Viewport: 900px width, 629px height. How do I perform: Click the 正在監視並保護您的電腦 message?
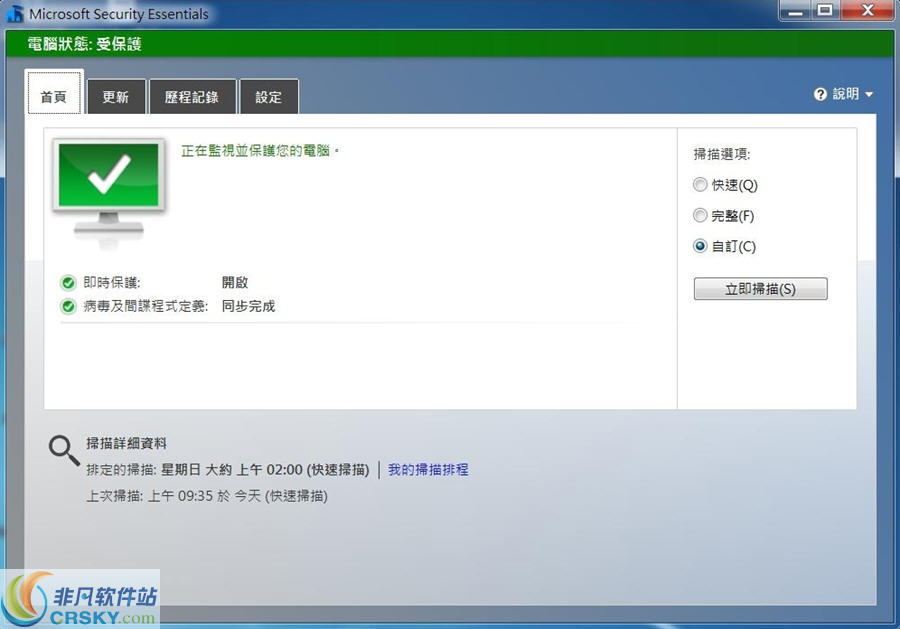coord(260,151)
